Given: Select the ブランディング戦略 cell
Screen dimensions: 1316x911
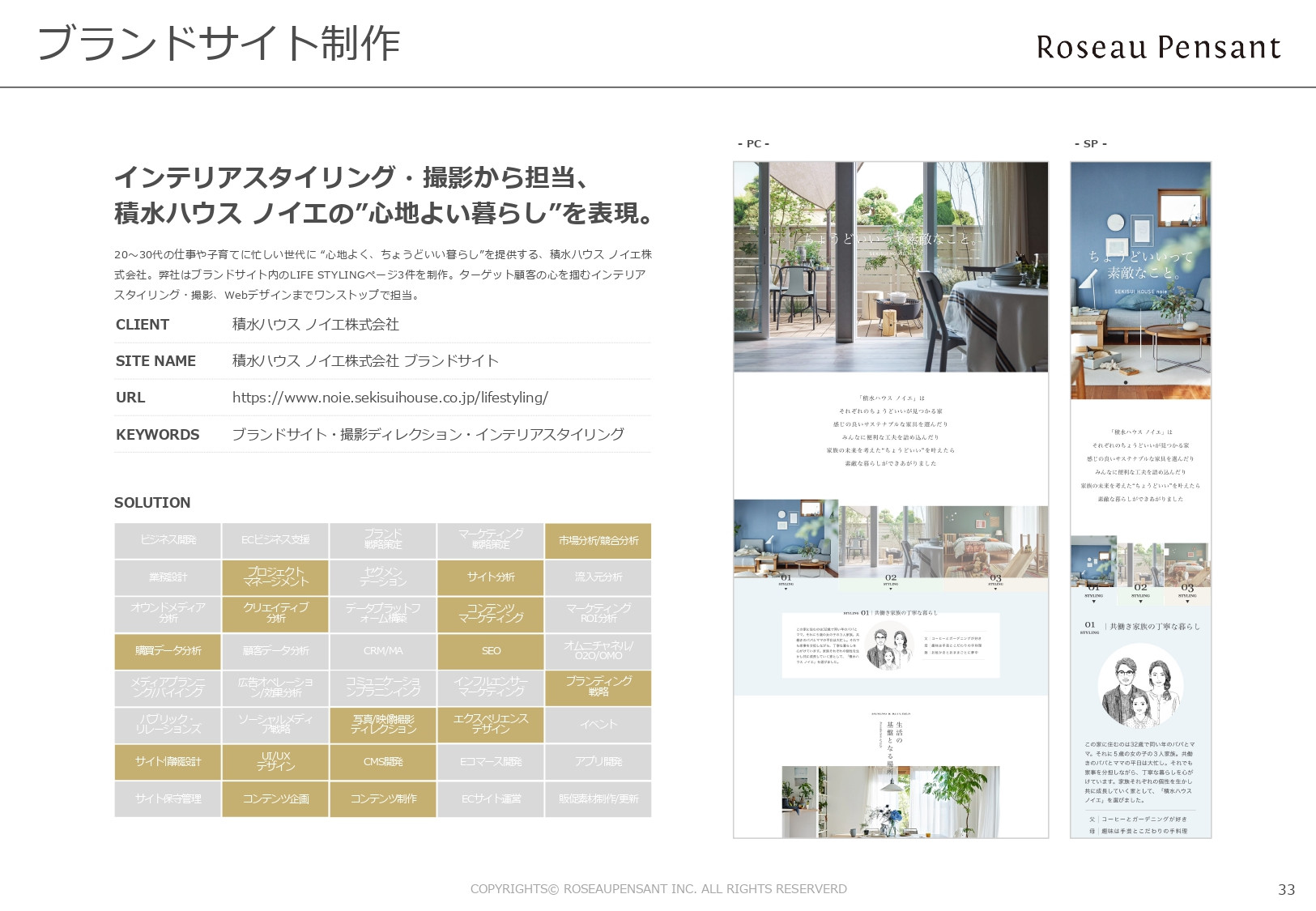Looking at the screenshot, I should [598, 688].
